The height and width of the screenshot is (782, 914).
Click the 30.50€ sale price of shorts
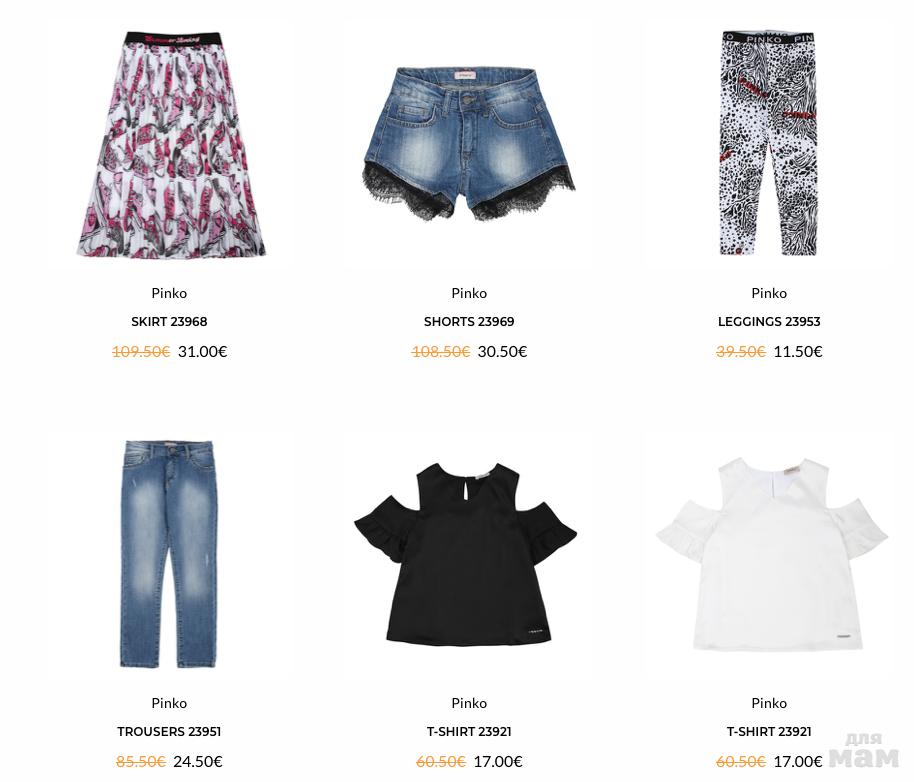pyautogui.click(x=502, y=351)
